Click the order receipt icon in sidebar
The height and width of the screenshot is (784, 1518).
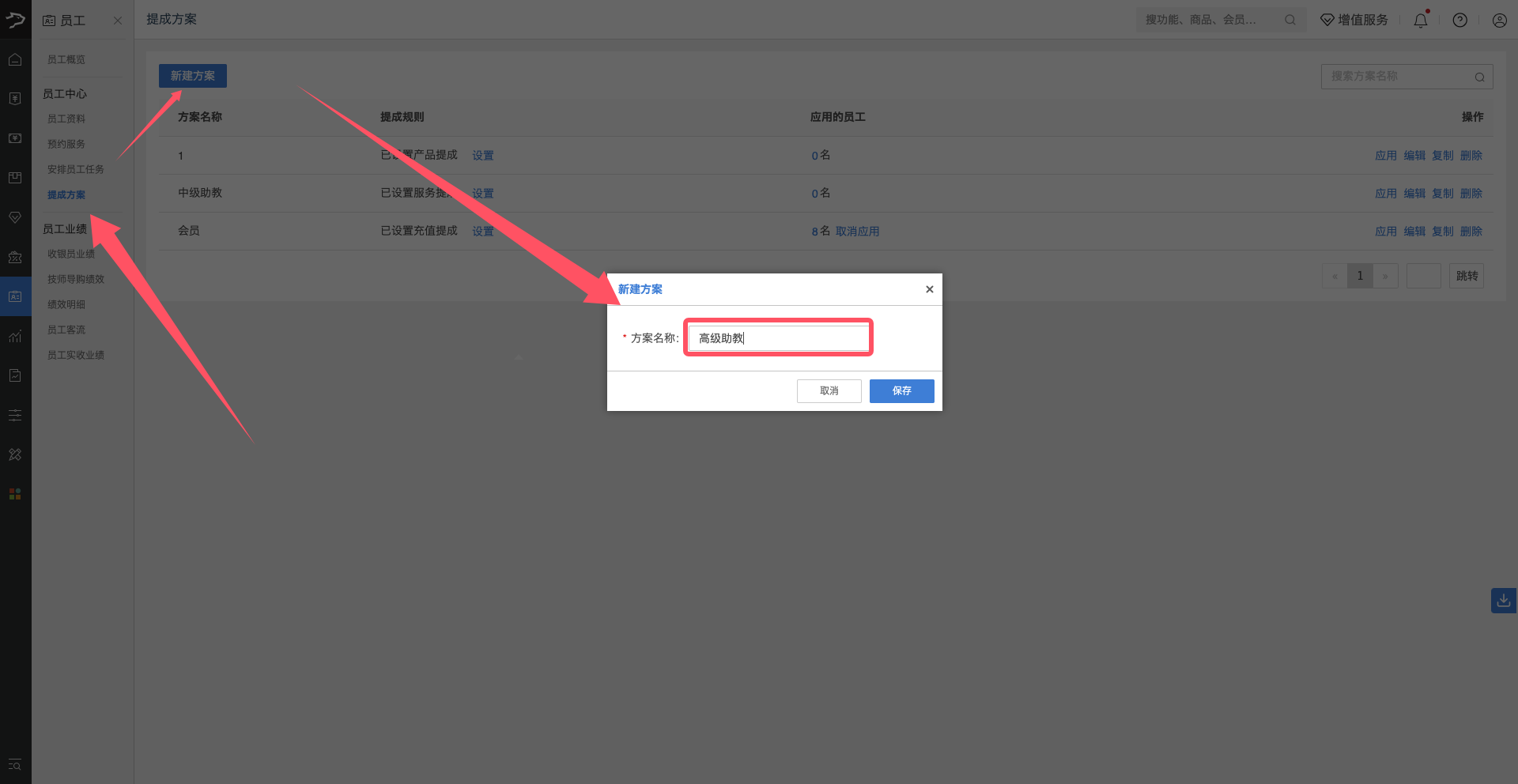(15, 99)
